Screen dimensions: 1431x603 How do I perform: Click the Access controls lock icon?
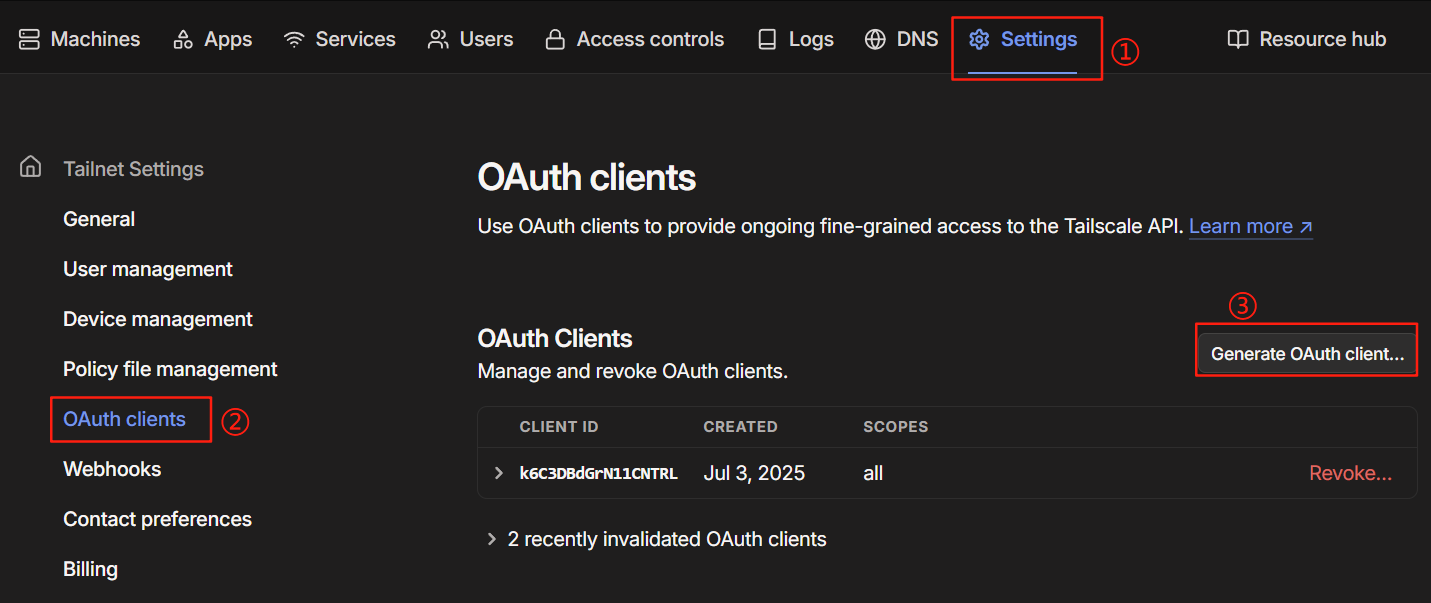(555, 39)
